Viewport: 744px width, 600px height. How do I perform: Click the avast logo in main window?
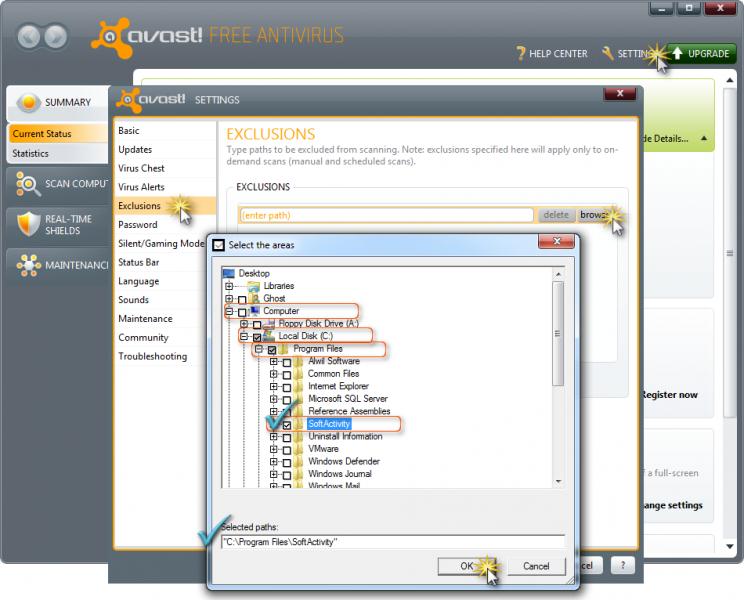pyautogui.click(x=148, y=37)
